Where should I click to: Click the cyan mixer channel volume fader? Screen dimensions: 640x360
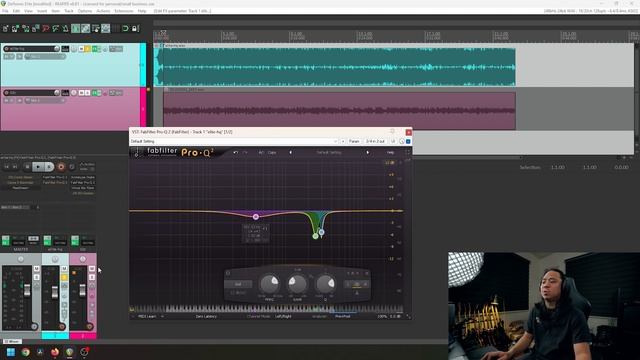[x=55, y=291]
